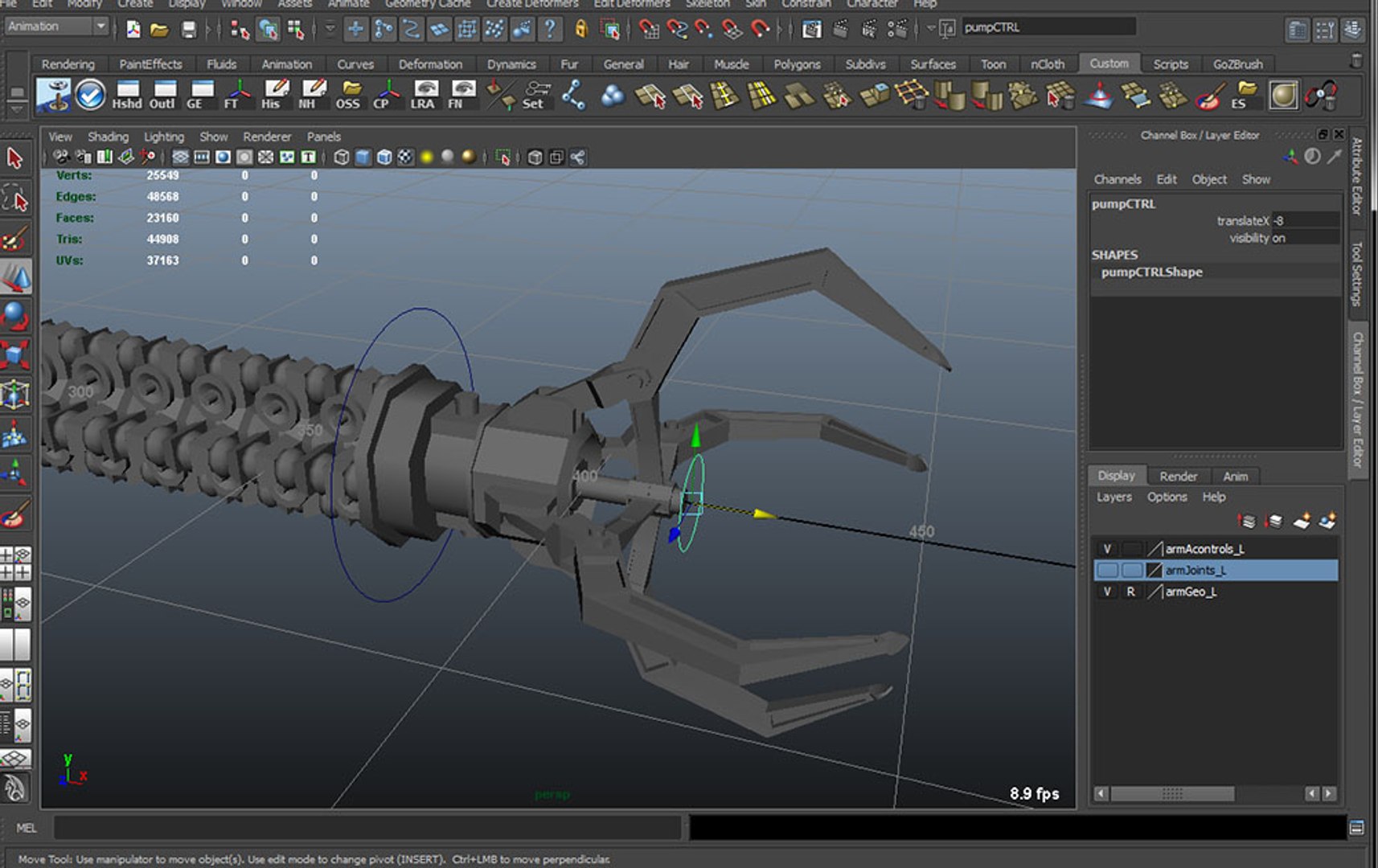
Task: Click the pumpCTRL name field in status line
Action: click(x=1048, y=27)
